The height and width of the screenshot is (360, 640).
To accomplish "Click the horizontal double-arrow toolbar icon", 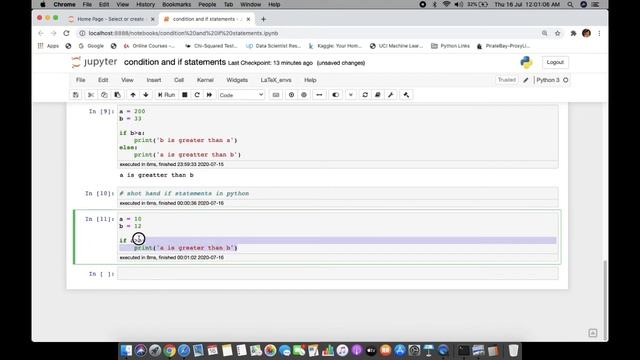I will coord(319,95).
